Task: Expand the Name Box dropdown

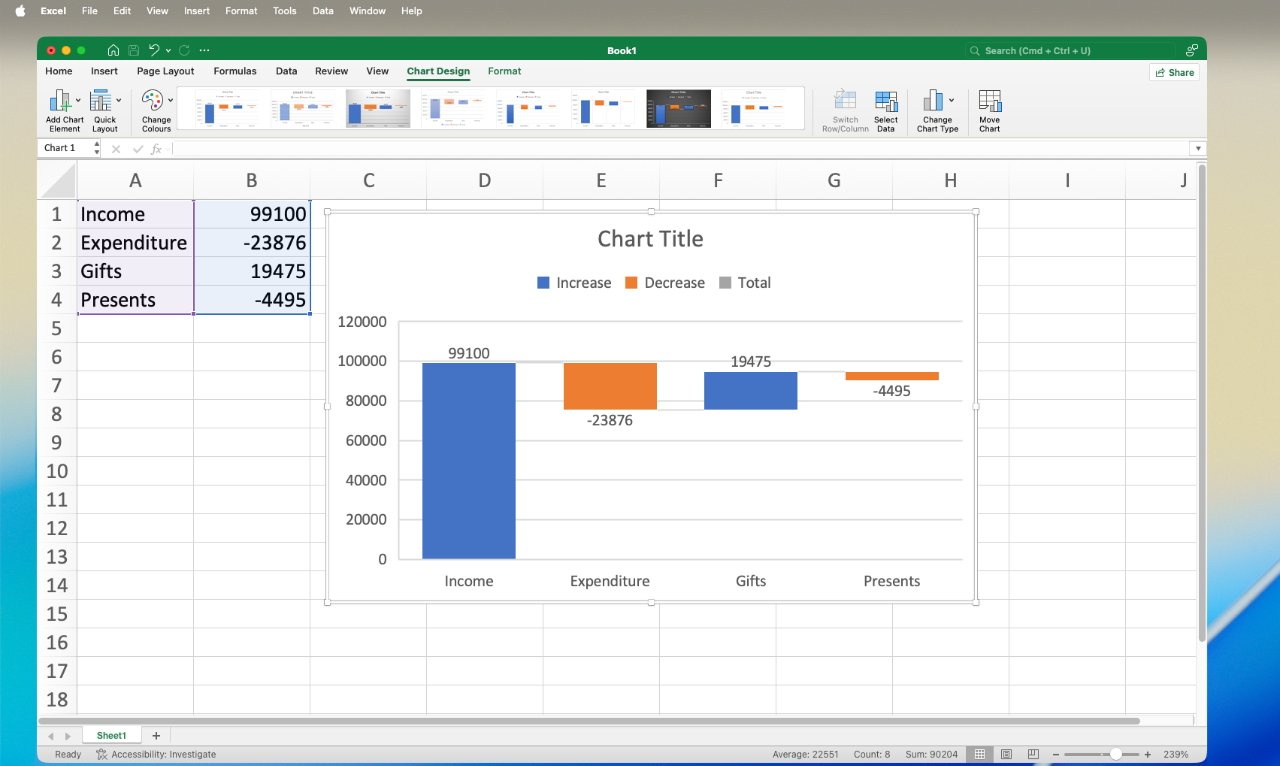Action: tap(96, 147)
